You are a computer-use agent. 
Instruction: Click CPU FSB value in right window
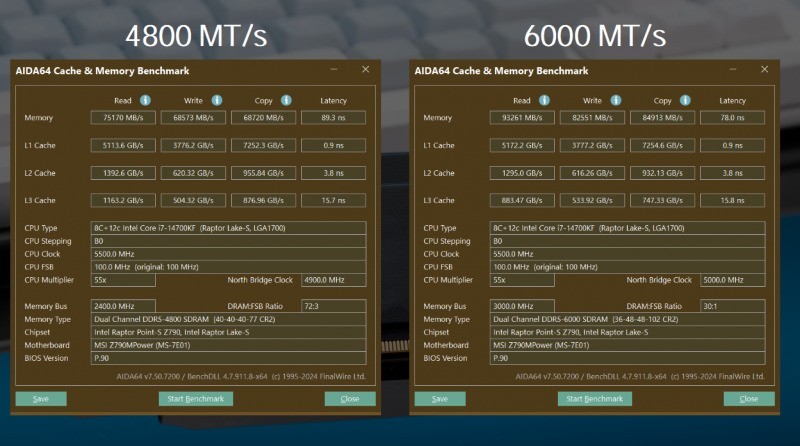(x=627, y=267)
